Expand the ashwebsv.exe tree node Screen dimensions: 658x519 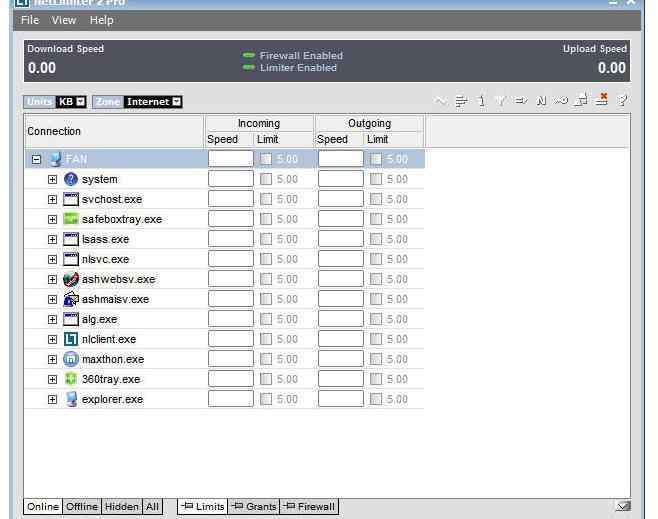(x=52, y=279)
